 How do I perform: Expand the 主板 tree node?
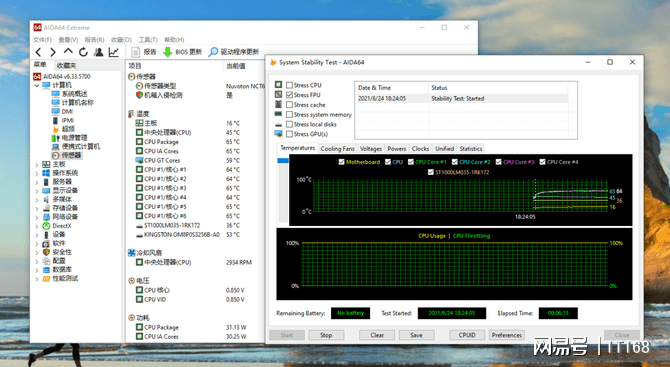(x=37, y=164)
